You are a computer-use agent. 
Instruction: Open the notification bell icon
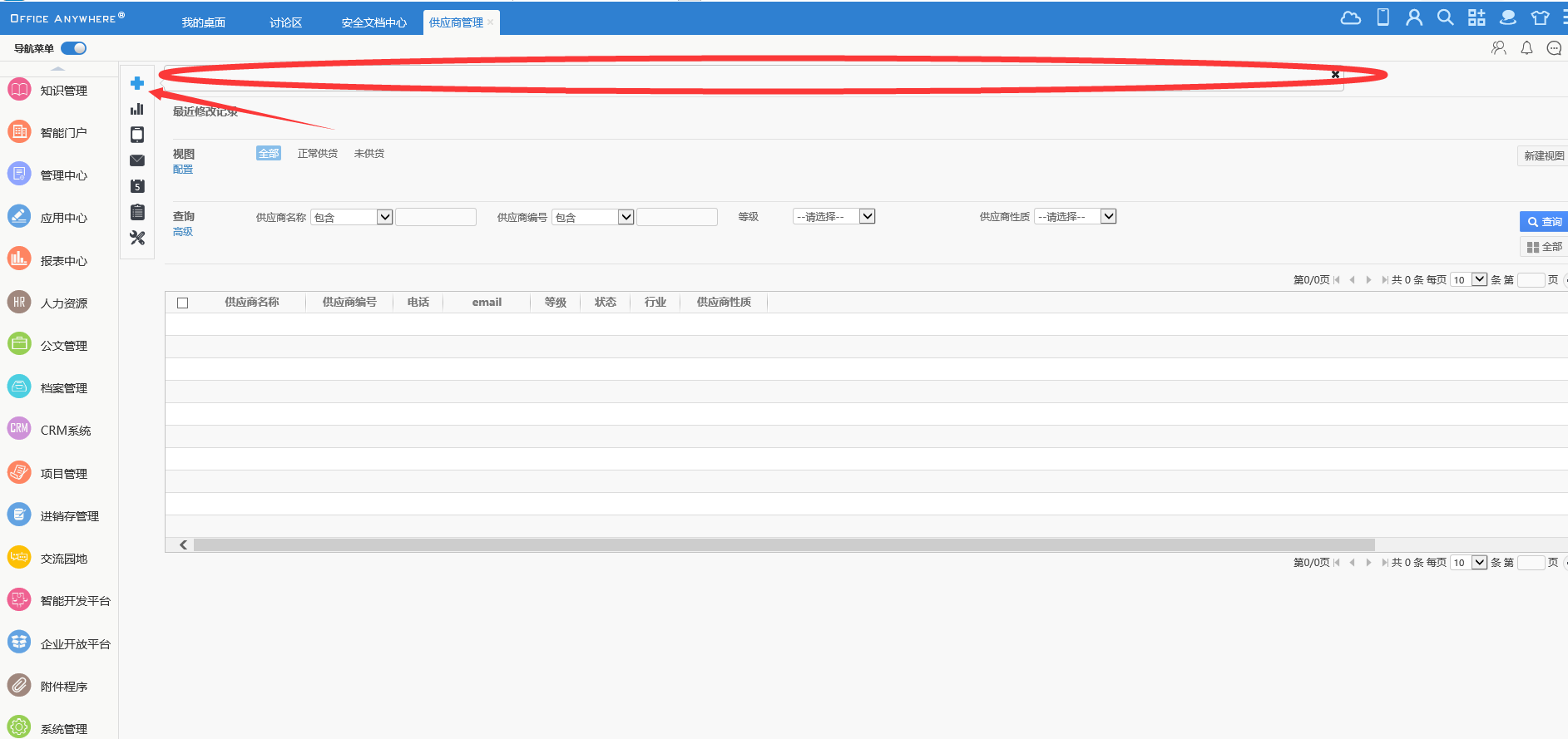[x=1526, y=48]
